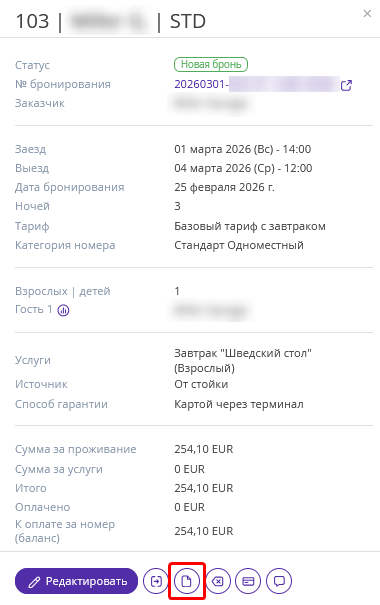Click the check-in arrow icon button
The height and width of the screenshot is (605, 380).
click(155, 581)
